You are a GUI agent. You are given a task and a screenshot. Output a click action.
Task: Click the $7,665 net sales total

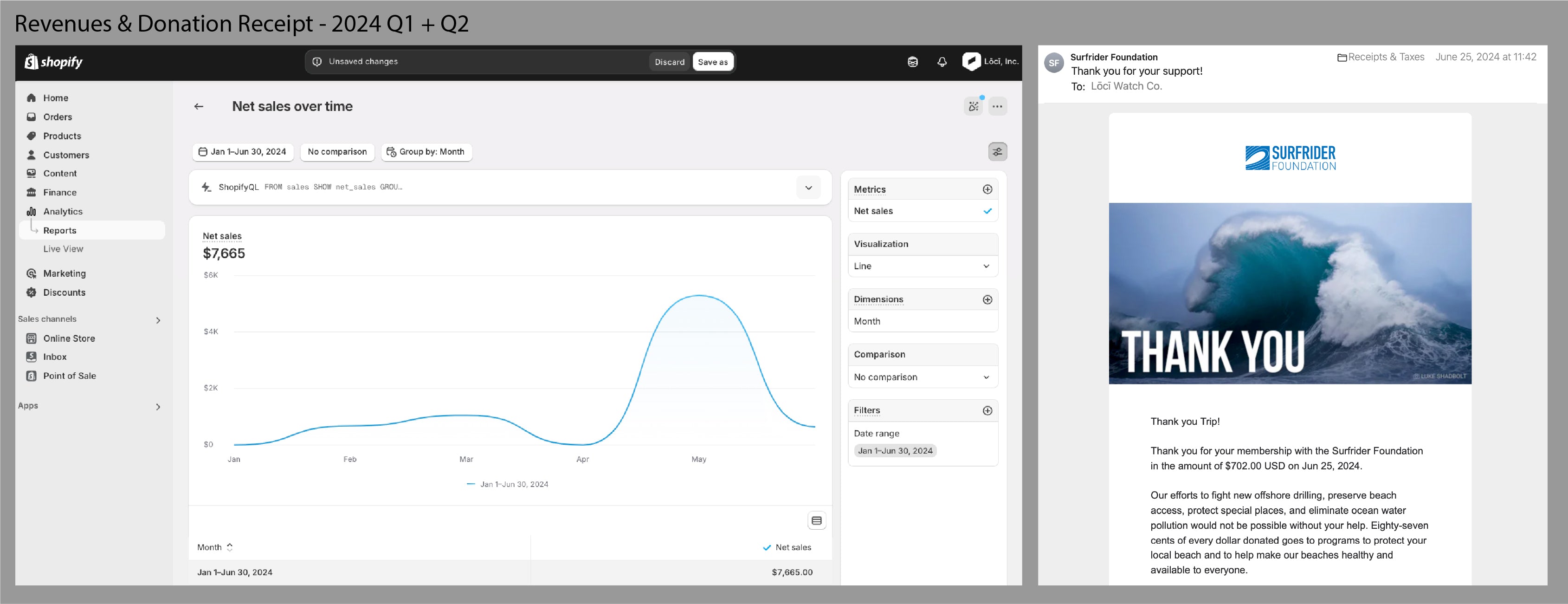(x=223, y=253)
